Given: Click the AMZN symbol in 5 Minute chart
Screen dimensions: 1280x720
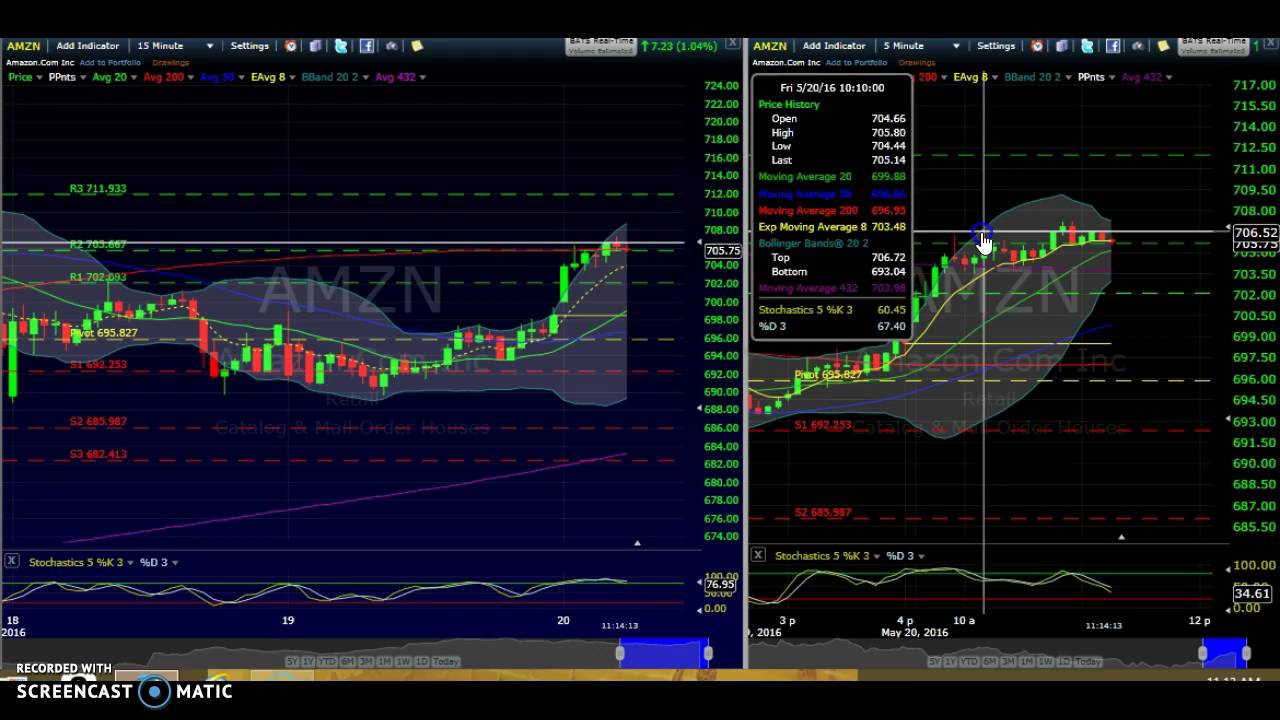Looking at the screenshot, I should [x=770, y=46].
